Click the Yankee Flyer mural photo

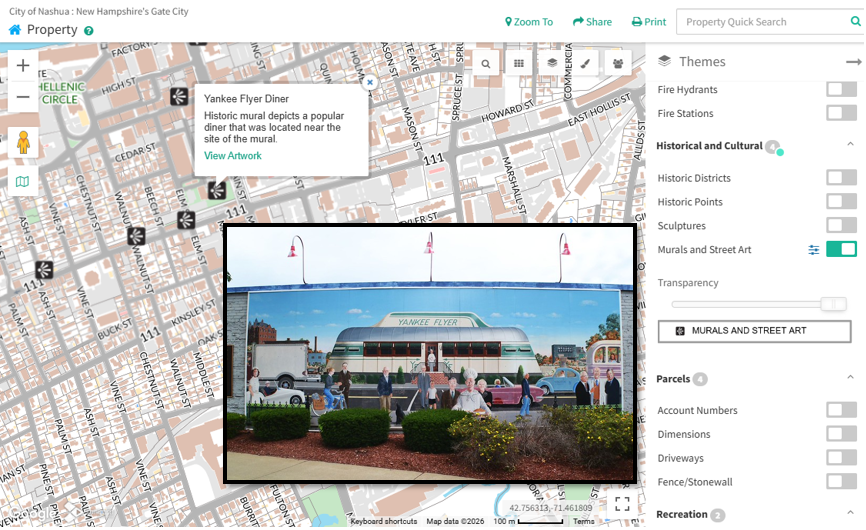coord(430,353)
